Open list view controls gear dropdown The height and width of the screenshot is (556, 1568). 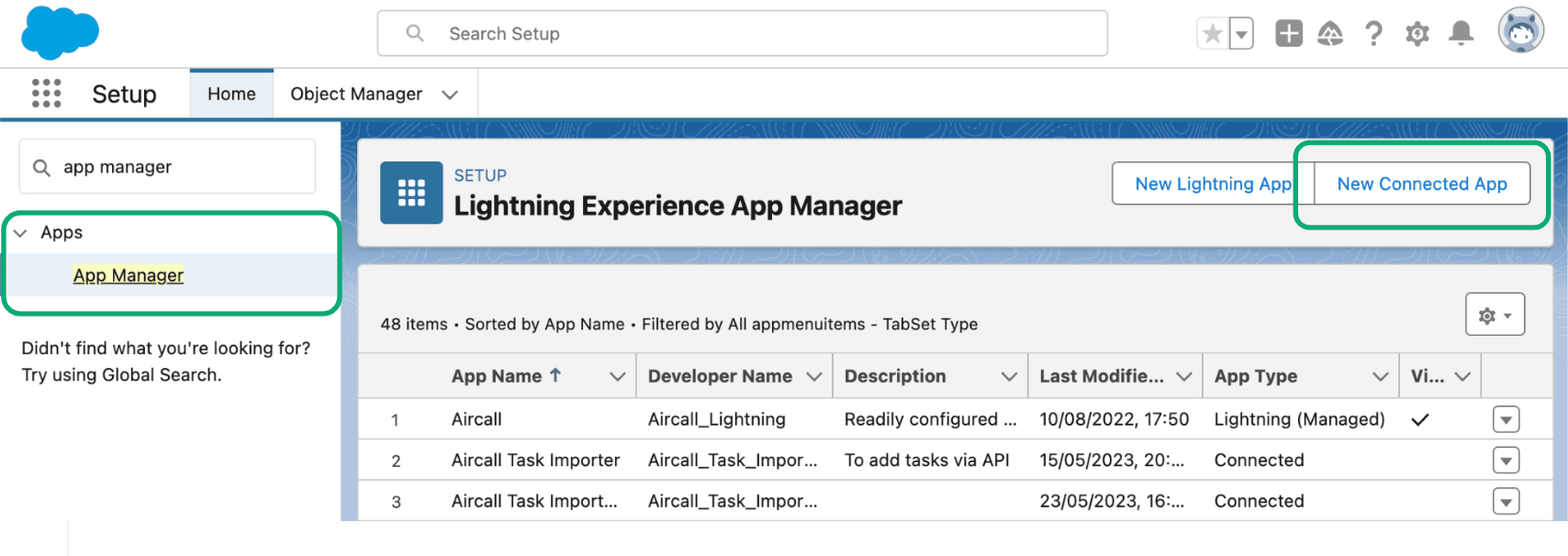click(1495, 315)
